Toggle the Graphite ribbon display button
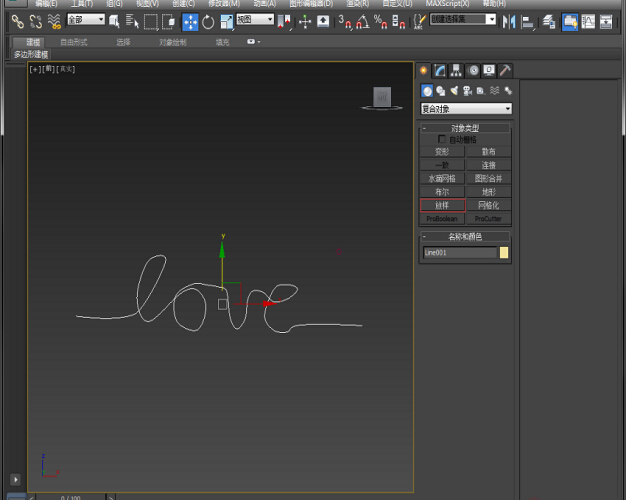This screenshot has width=626, height=500. [569, 22]
